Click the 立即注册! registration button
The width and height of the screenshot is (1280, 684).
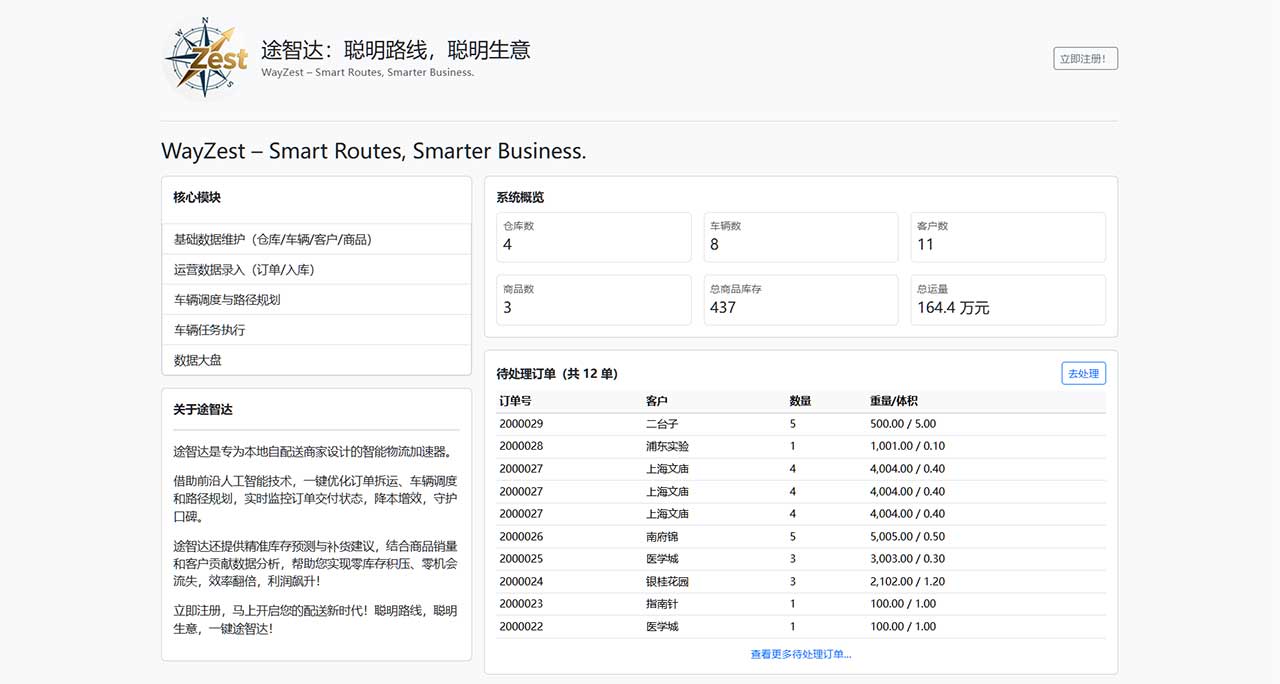click(1085, 57)
